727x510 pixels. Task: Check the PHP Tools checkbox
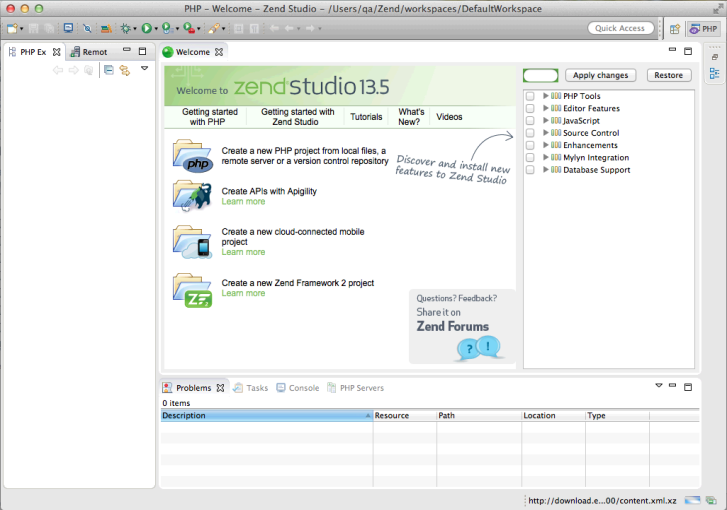530,96
